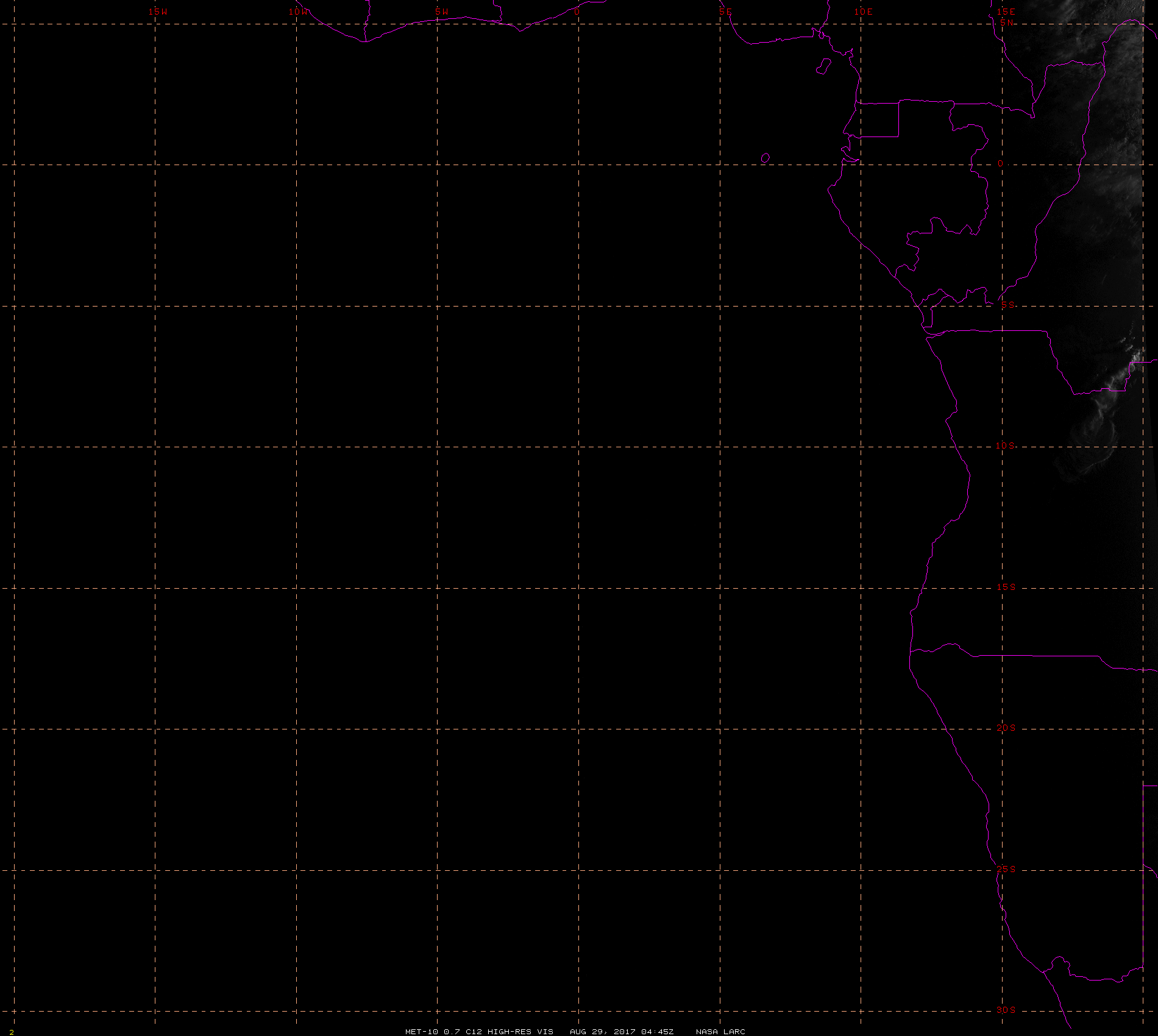
Task: Select the "10E" longitude label
Action: click(x=864, y=12)
